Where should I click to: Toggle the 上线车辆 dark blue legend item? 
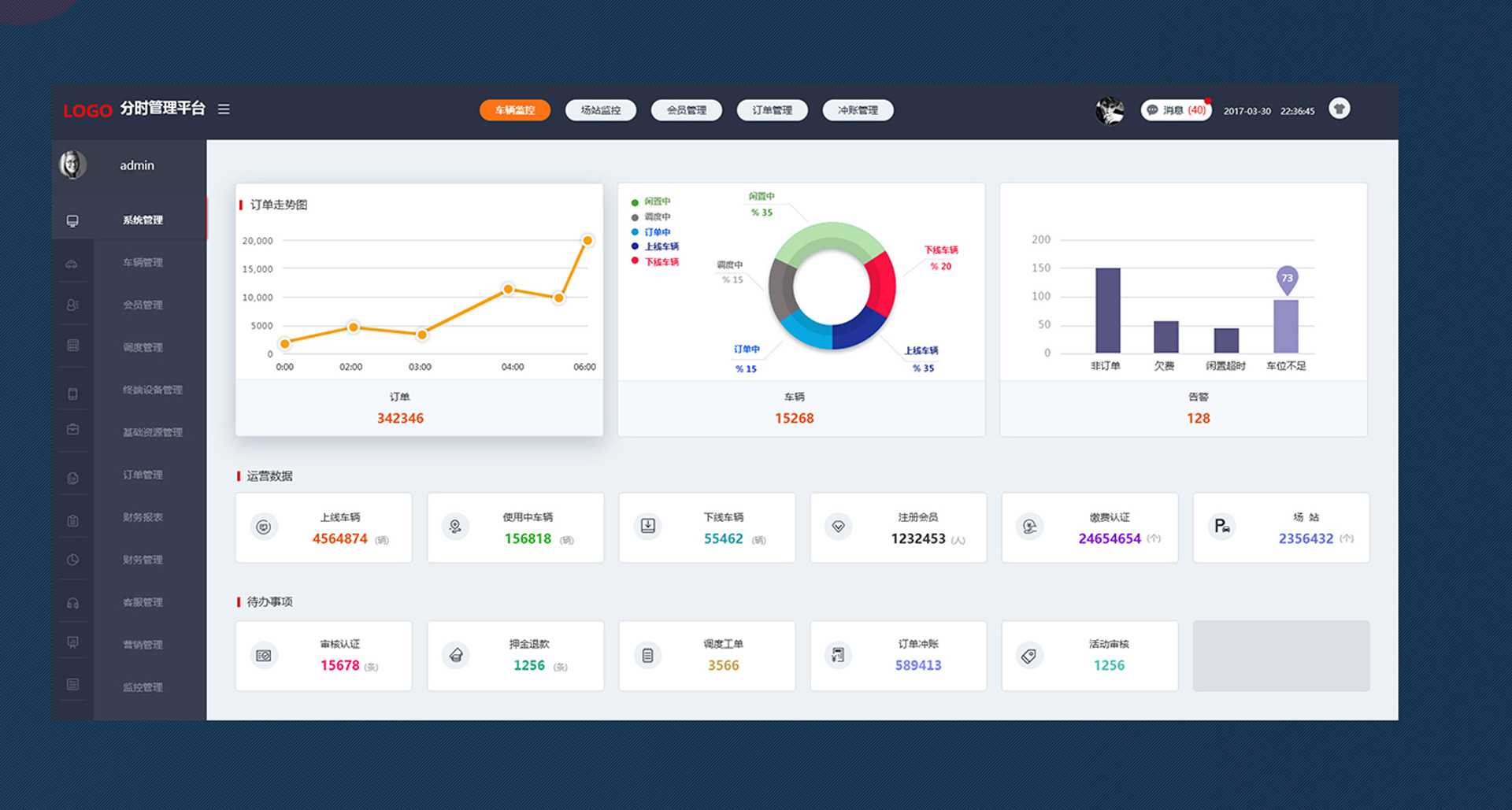pos(654,246)
